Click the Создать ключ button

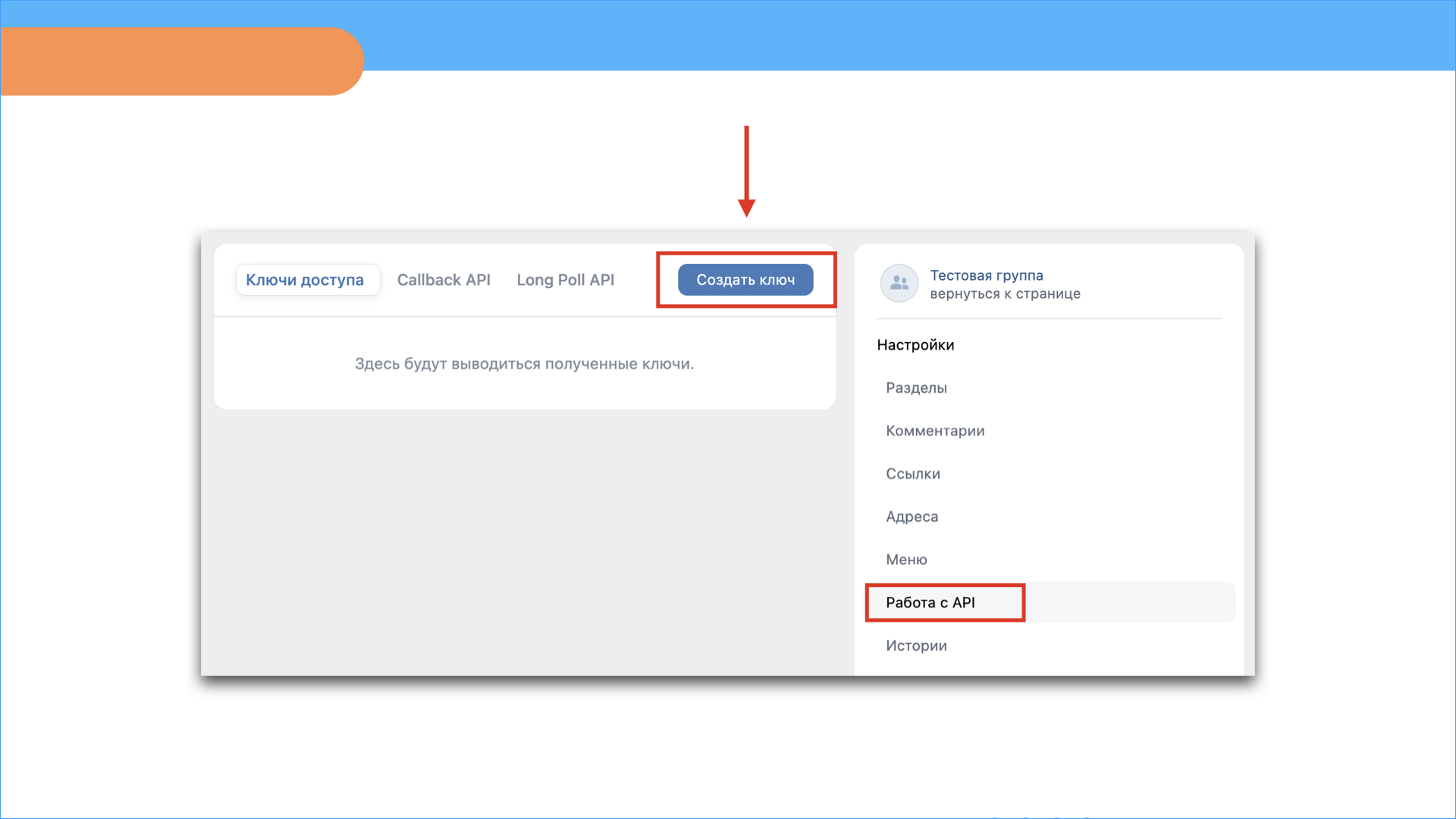tap(745, 280)
